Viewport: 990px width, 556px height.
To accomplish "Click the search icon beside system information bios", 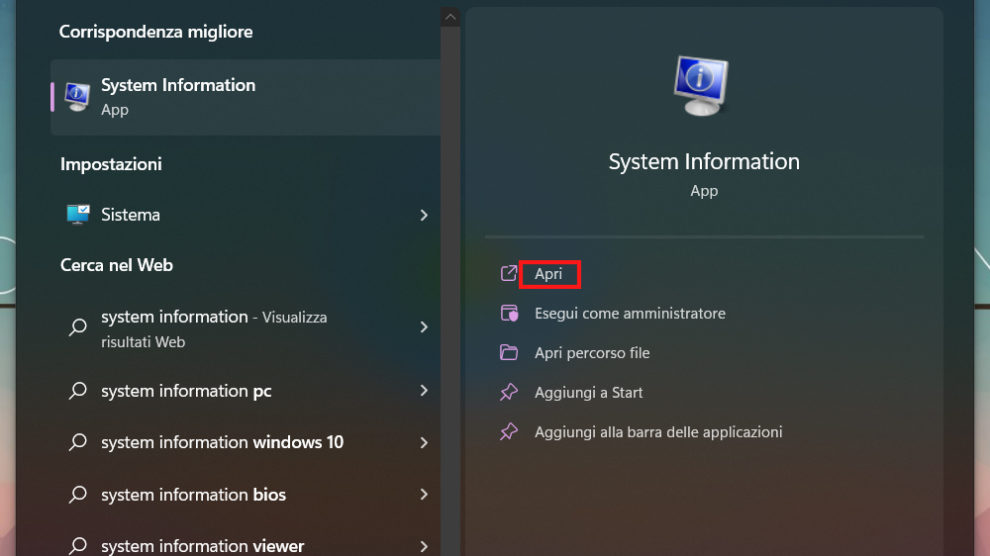I will (x=77, y=495).
